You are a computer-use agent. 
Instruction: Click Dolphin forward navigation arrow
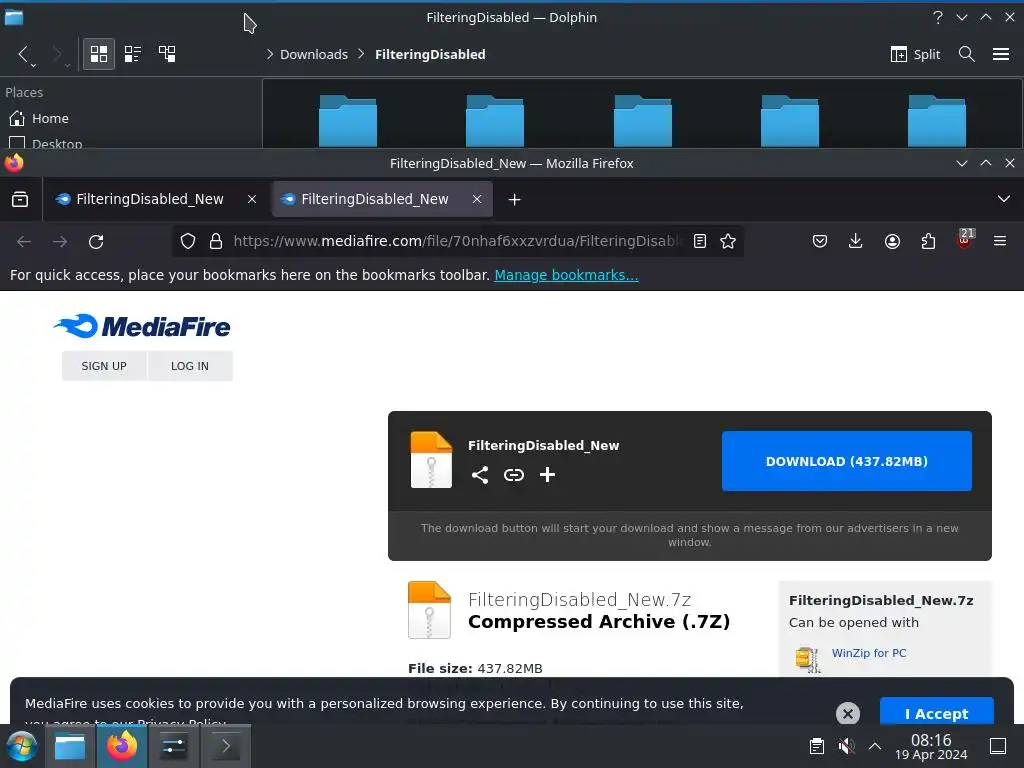58,54
